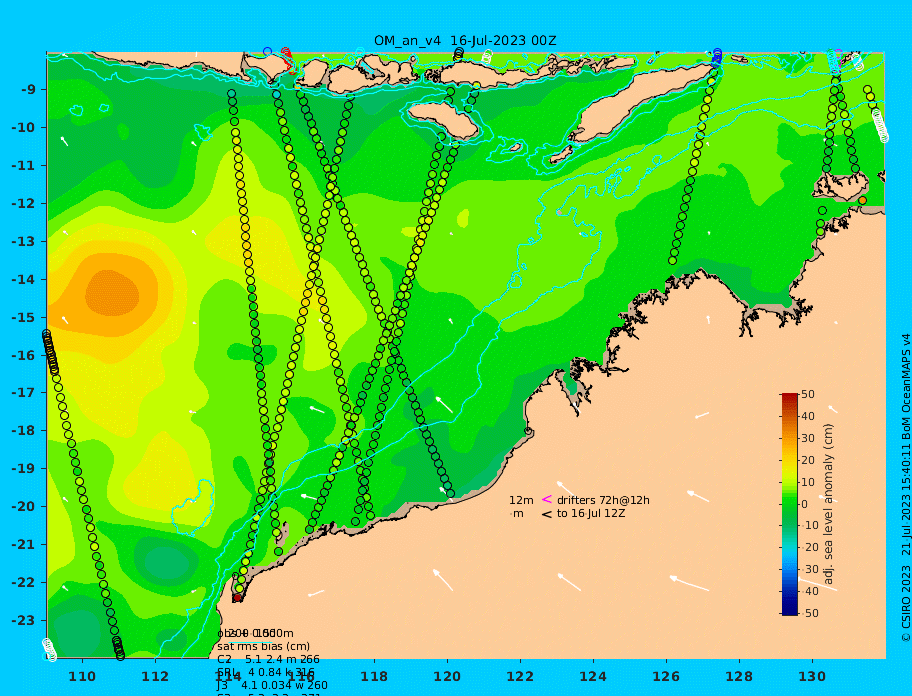912x696 pixels.
Task: Click the 'J3 4.1 0.034 w 260' statistics row
Action: (x=272, y=686)
